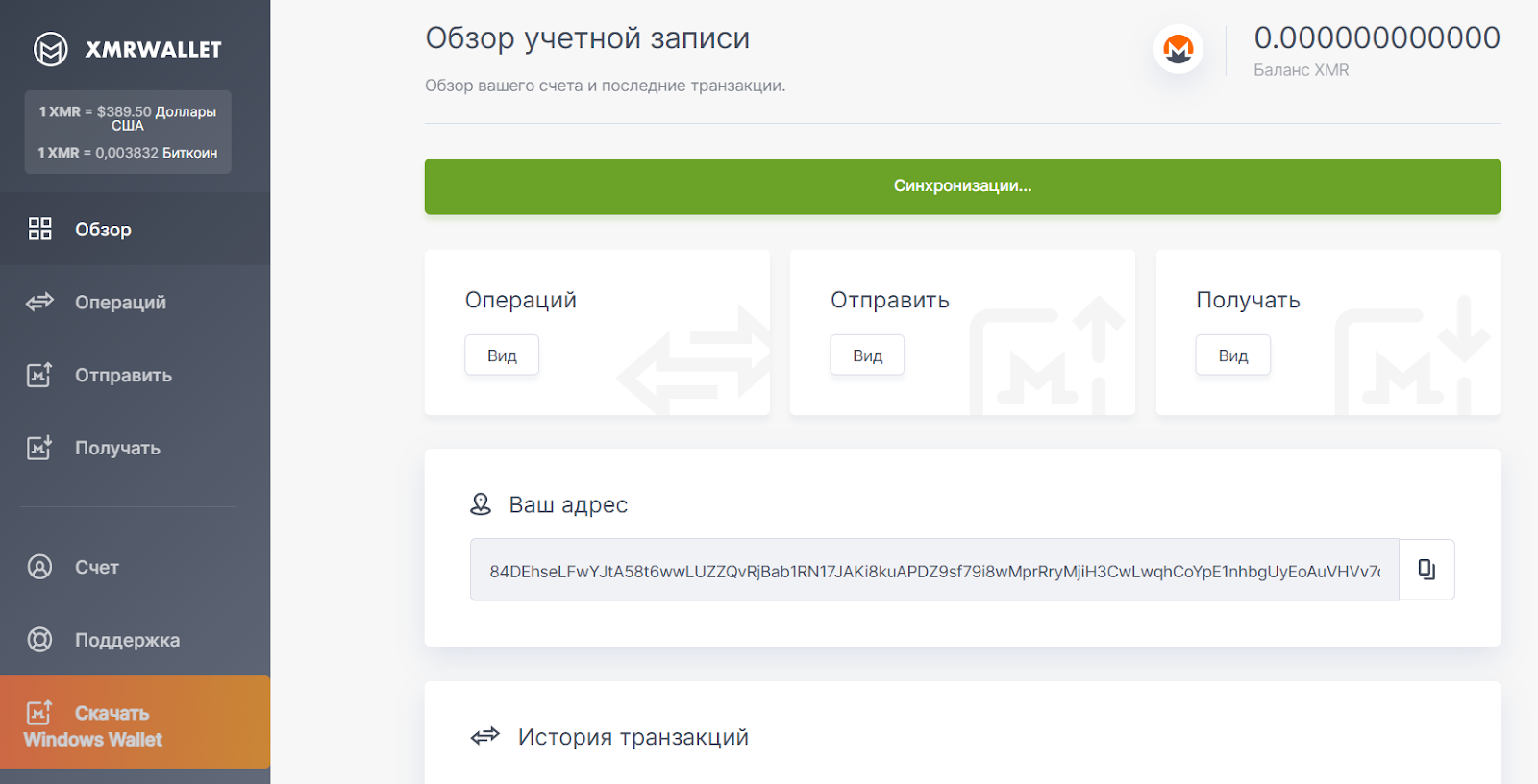This screenshot has width=1538, height=784.
Task: Copy wallet address with copy icon
Action: [x=1426, y=570]
